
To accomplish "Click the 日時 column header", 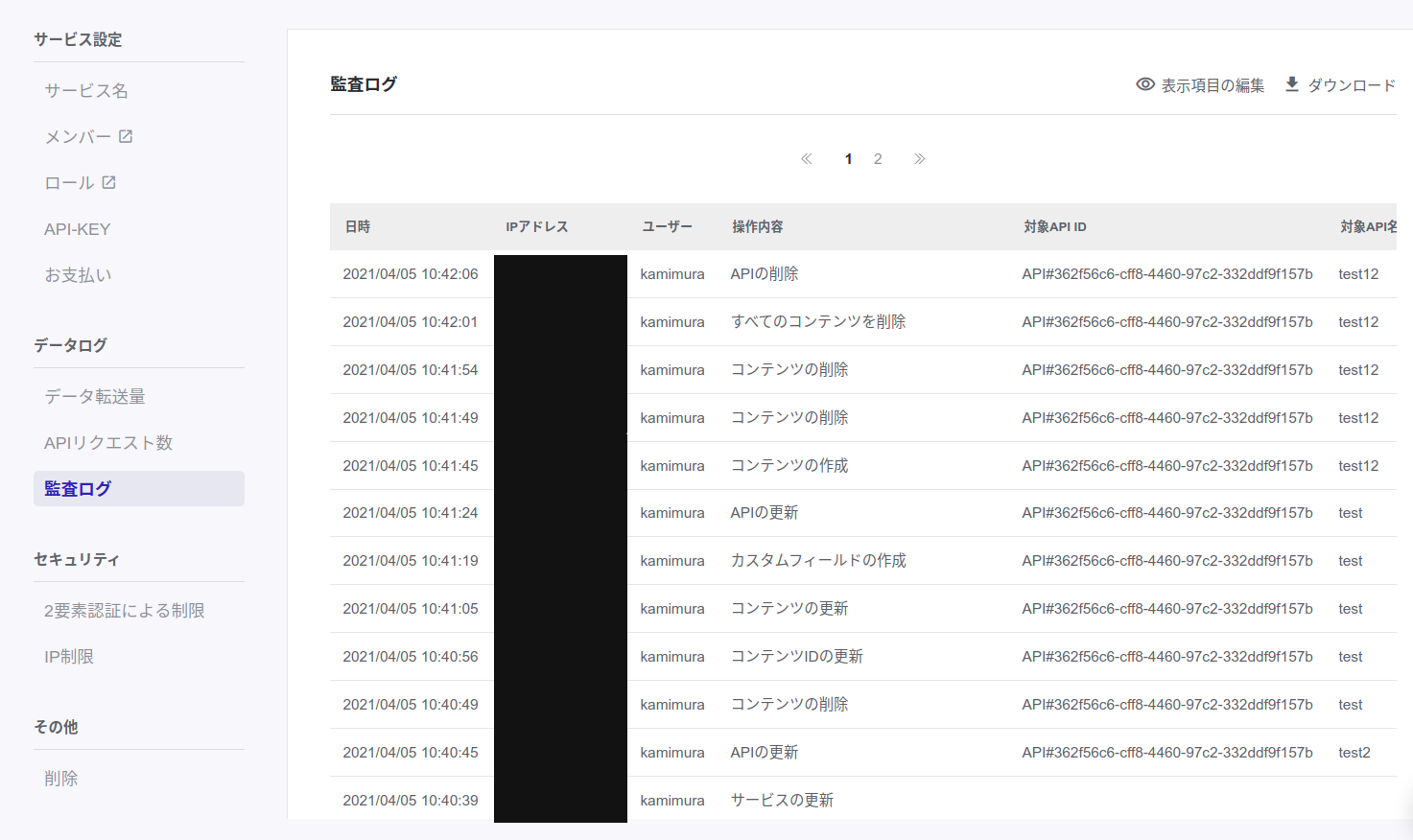I will 358,227.
